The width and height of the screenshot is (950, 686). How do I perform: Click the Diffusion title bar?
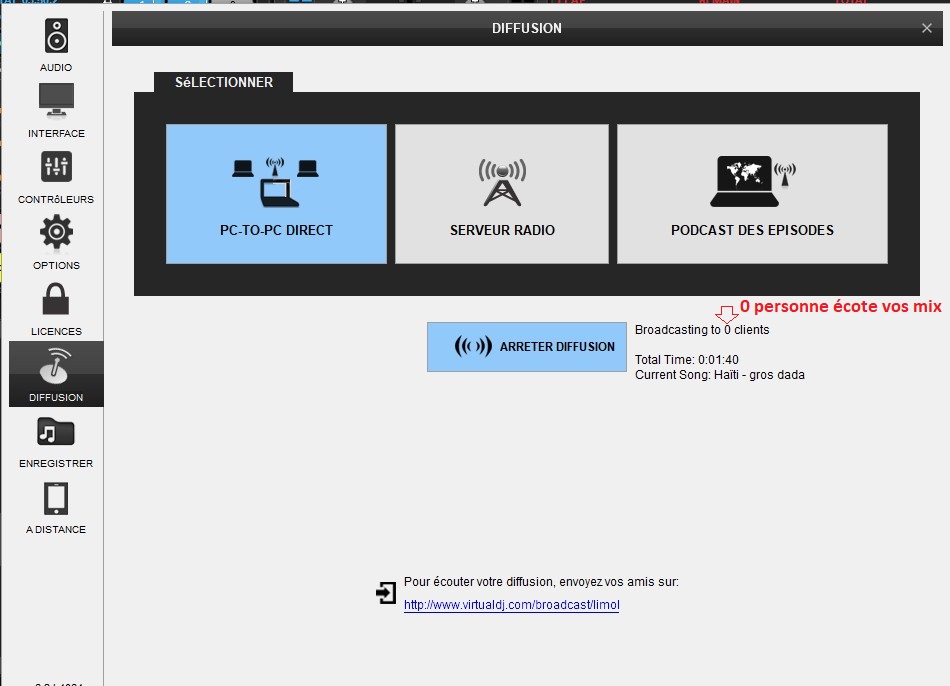527,29
